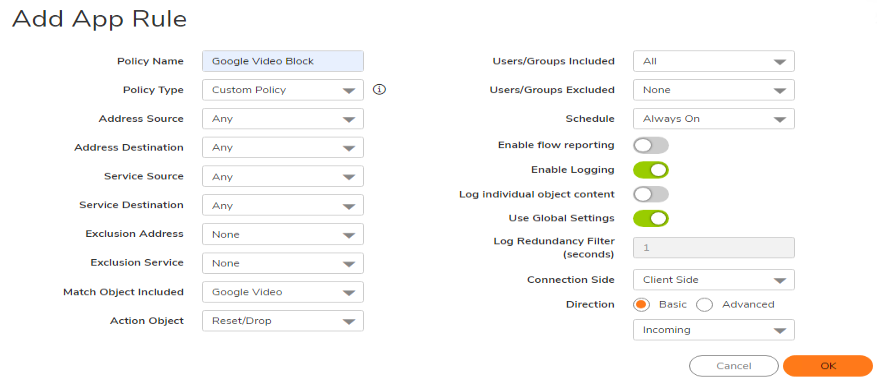
Task: Click the Cancel button
Action: [x=734, y=366]
